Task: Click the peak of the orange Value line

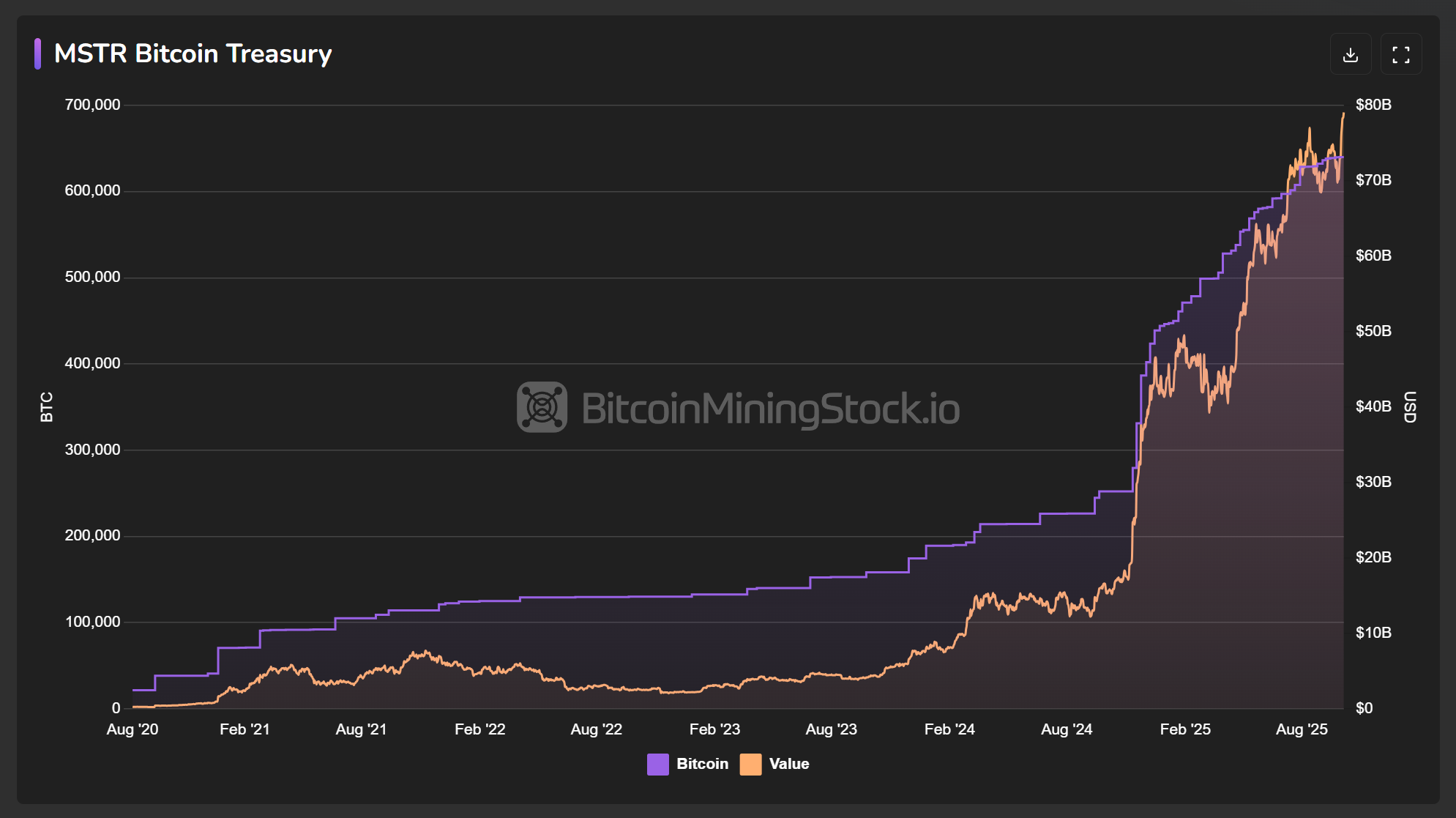Action: tap(1343, 115)
